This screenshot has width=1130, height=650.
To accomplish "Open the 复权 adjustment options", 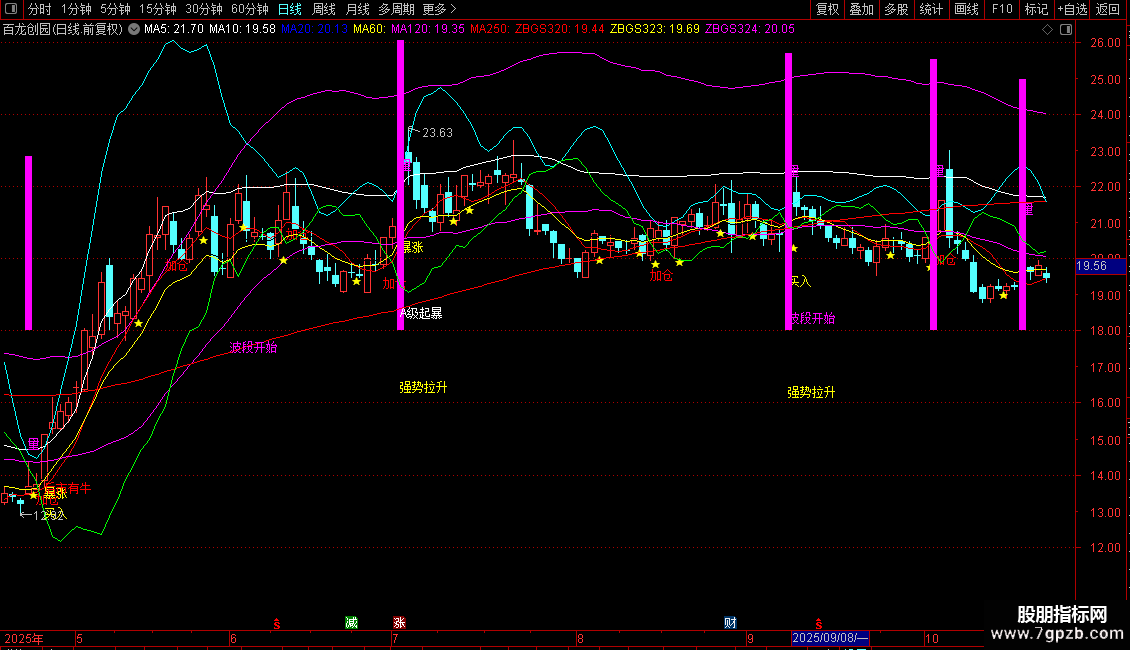I will coord(827,9).
